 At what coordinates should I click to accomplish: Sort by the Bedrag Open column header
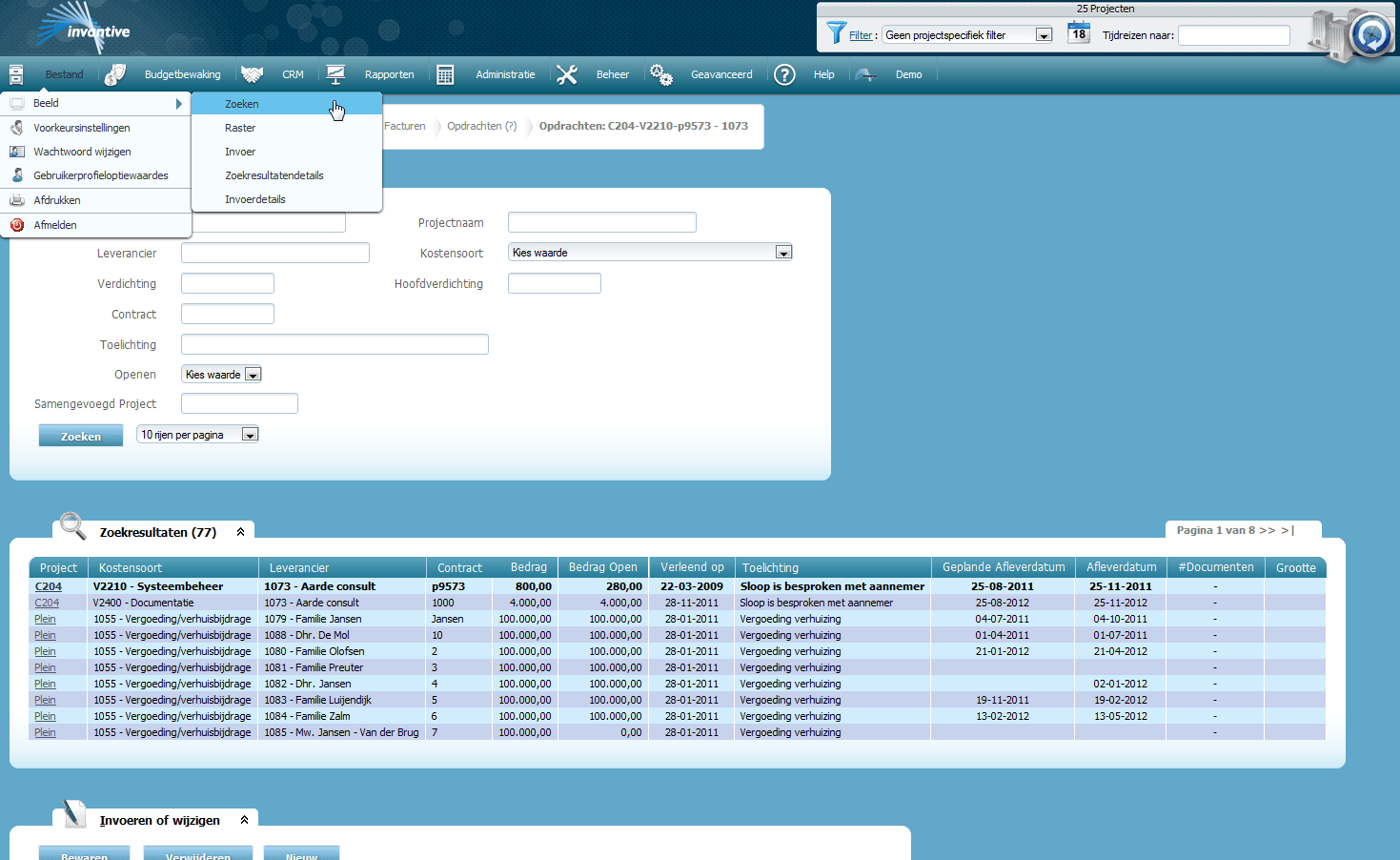click(x=602, y=567)
